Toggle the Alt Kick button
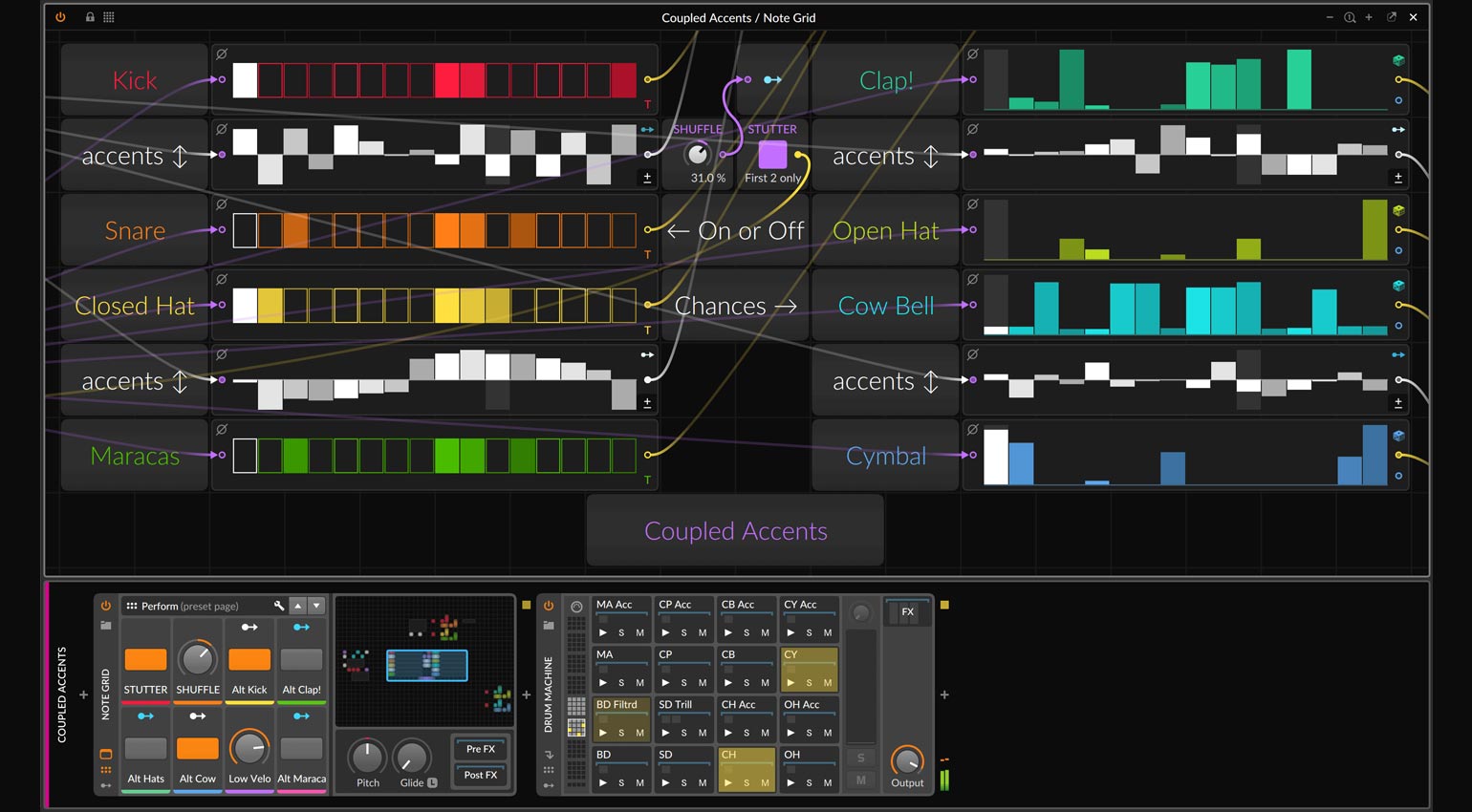The width and height of the screenshot is (1472, 812). 249,659
